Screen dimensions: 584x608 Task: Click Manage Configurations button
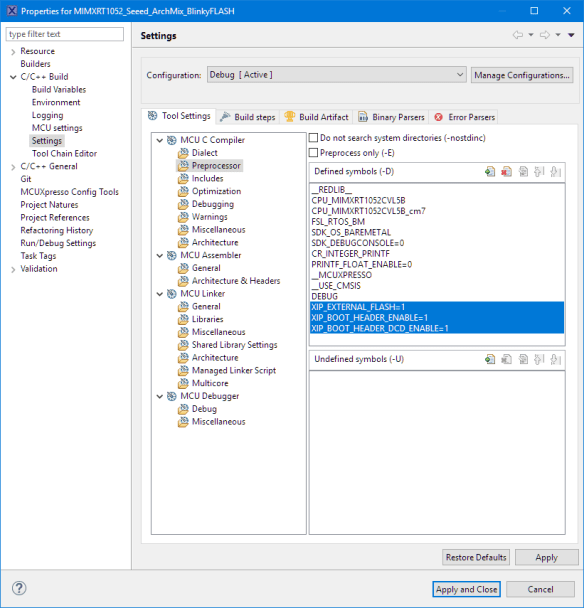click(522, 75)
